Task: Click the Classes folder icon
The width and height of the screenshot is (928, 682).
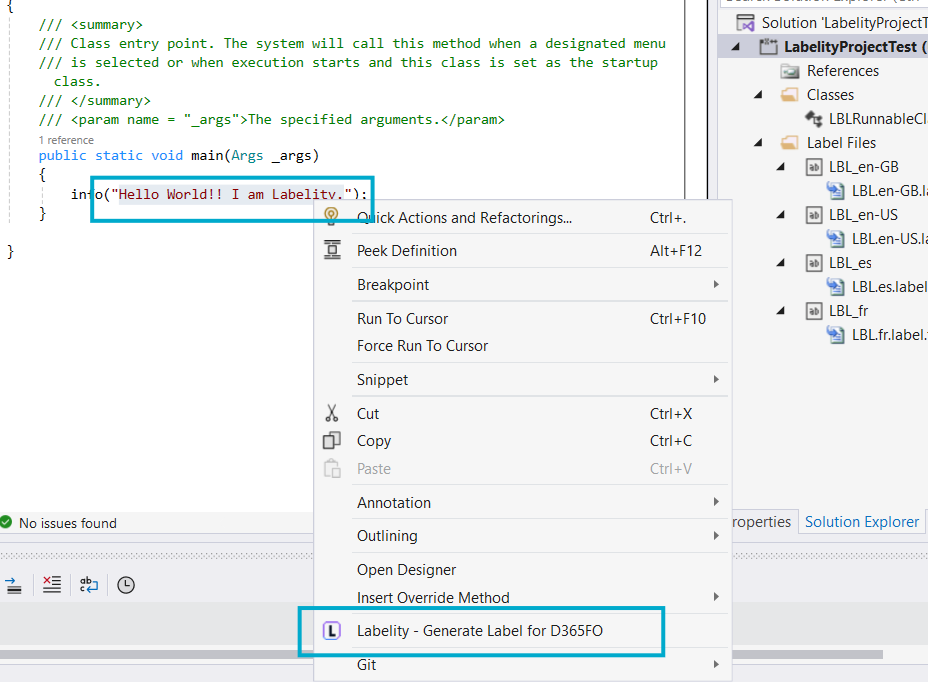Action: (790, 95)
